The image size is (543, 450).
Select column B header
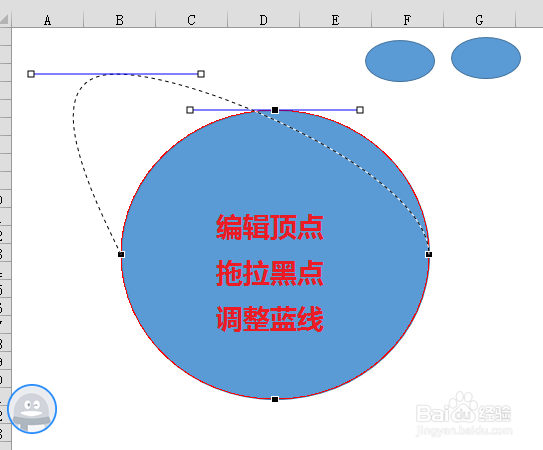[x=119, y=20]
